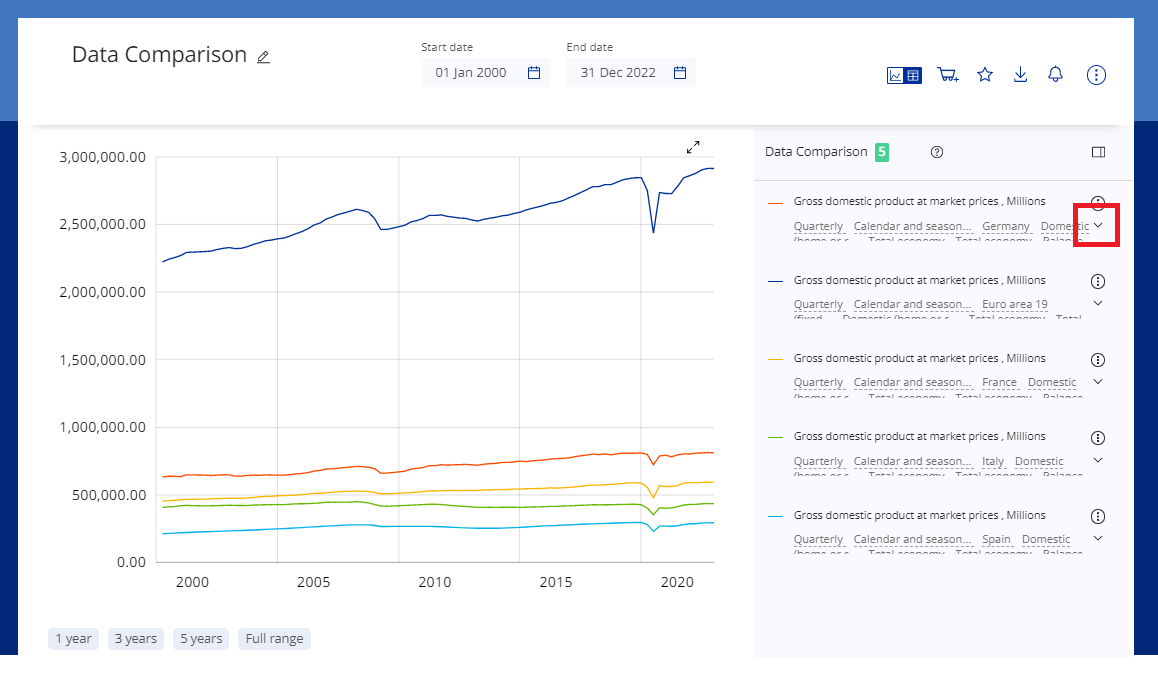Screen dimensions: 1158x681
Task: Open options menu for Italy series
Action: (x=1097, y=437)
